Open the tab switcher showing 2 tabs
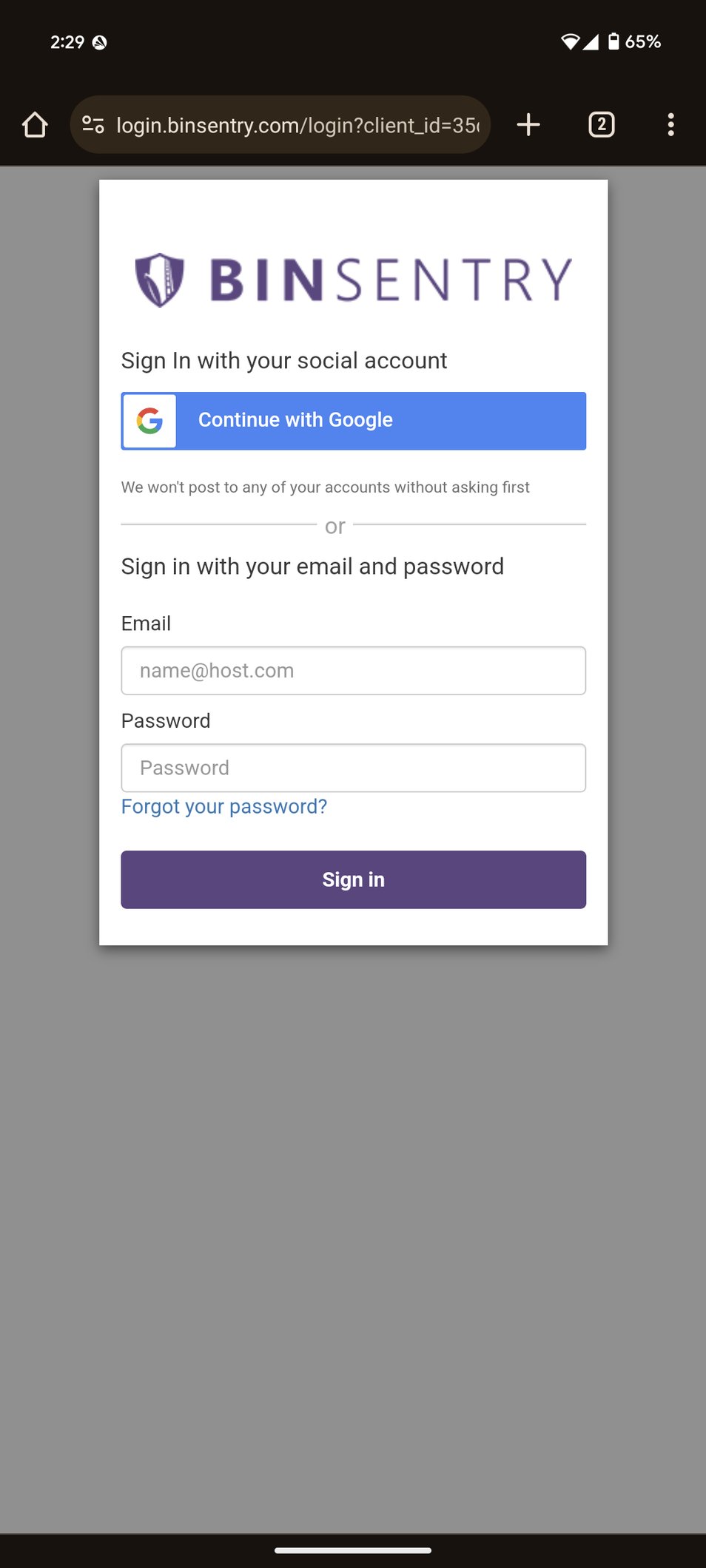The image size is (706, 1568). click(600, 124)
